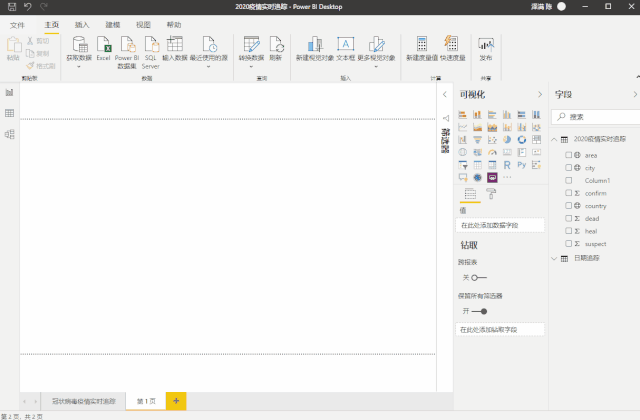This screenshot has width=640, height=420.
Task: Select the treemap visual
Action: (x=536, y=140)
